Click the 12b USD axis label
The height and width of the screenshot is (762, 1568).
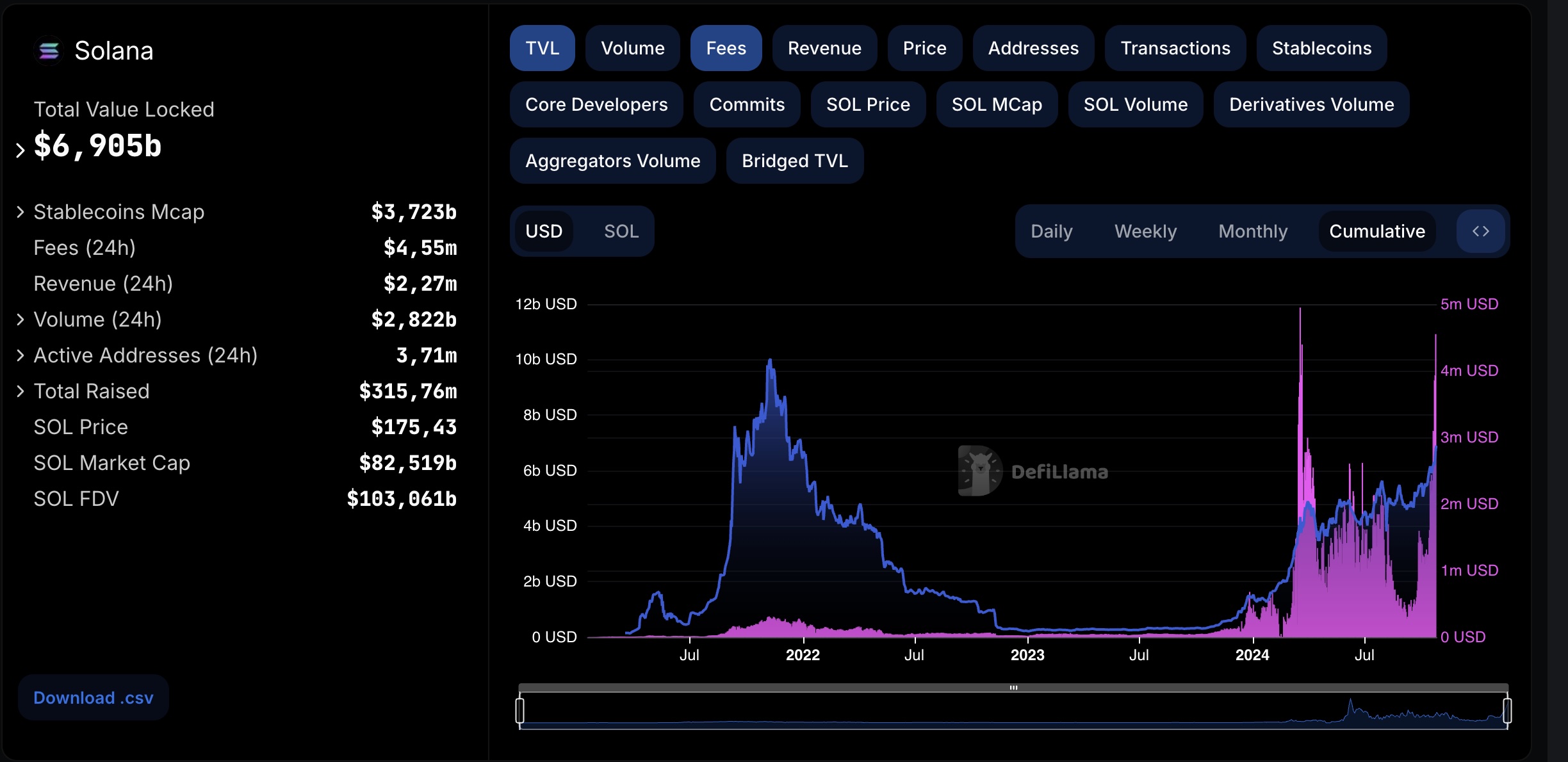click(546, 304)
